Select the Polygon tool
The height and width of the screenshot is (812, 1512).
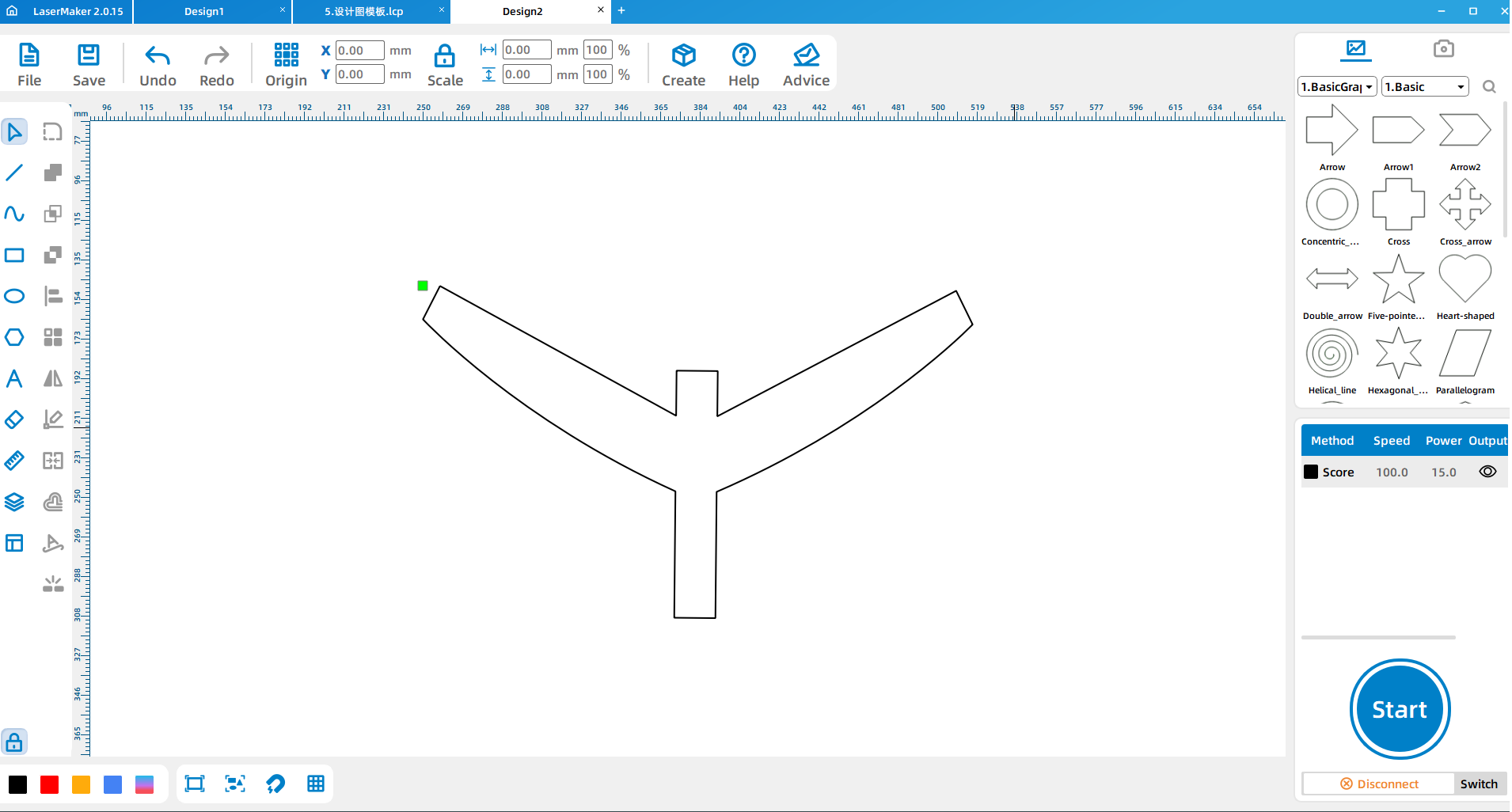14,337
